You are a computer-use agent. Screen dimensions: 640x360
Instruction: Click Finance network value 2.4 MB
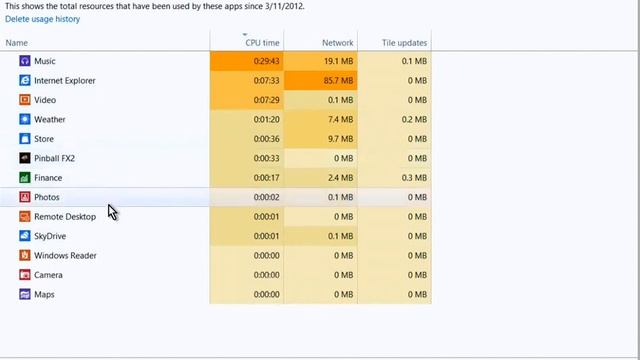(x=340, y=178)
